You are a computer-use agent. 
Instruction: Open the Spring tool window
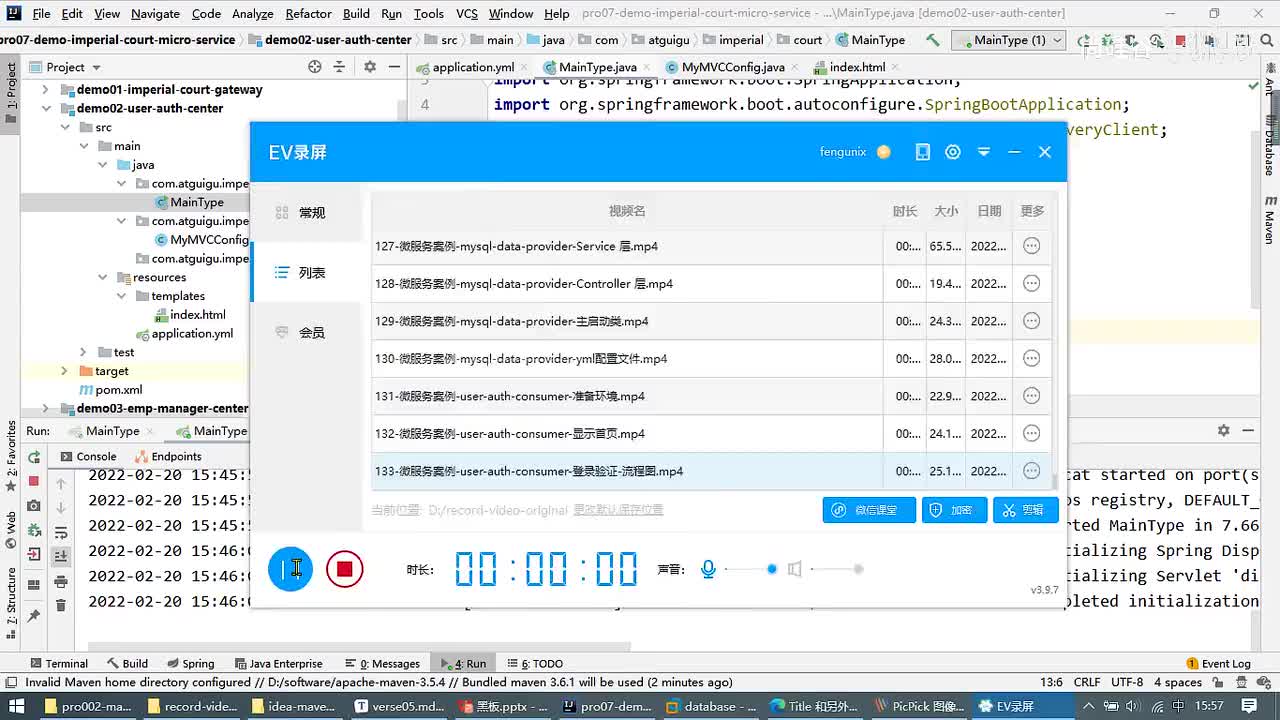click(x=190, y=663)
